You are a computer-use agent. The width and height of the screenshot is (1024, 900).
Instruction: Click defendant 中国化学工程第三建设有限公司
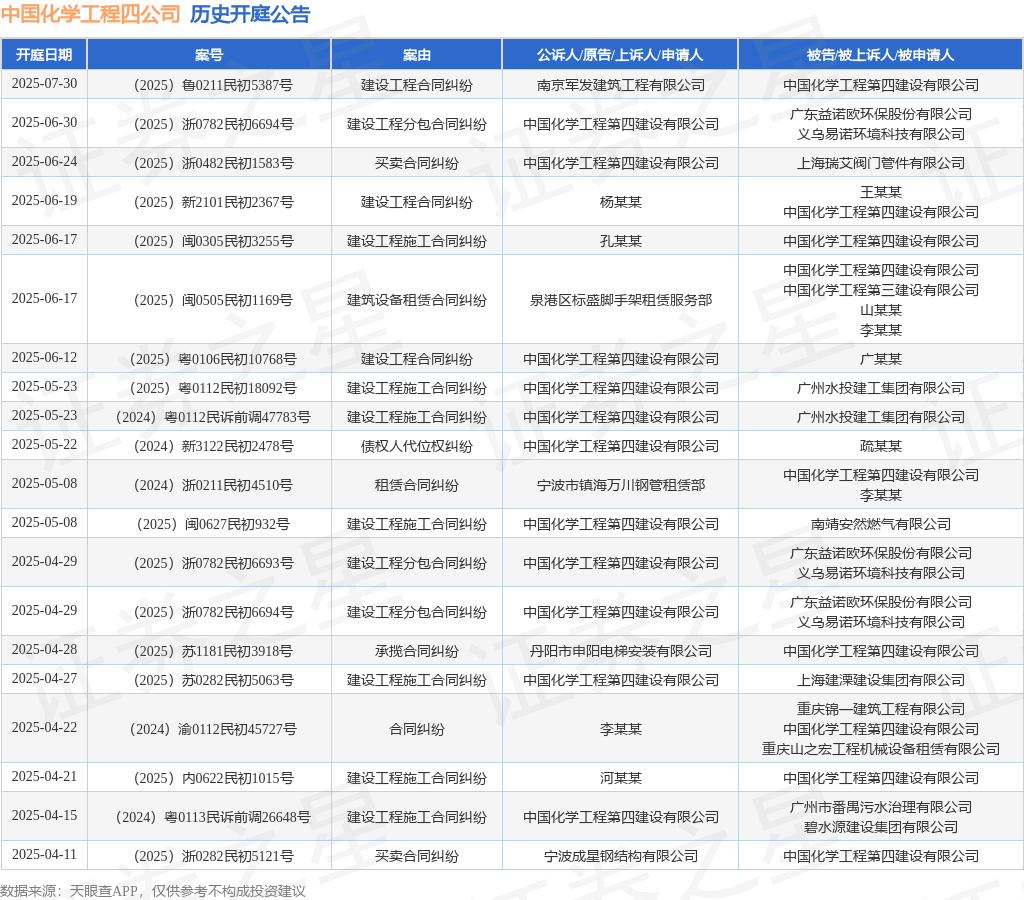pyautogui.click(x=881, y=290)
